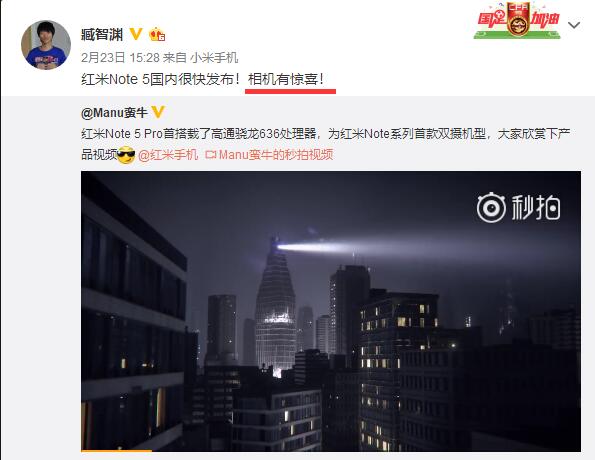
Task: Open the @Manu蛮牛 profile link
Action: [114, 112]
